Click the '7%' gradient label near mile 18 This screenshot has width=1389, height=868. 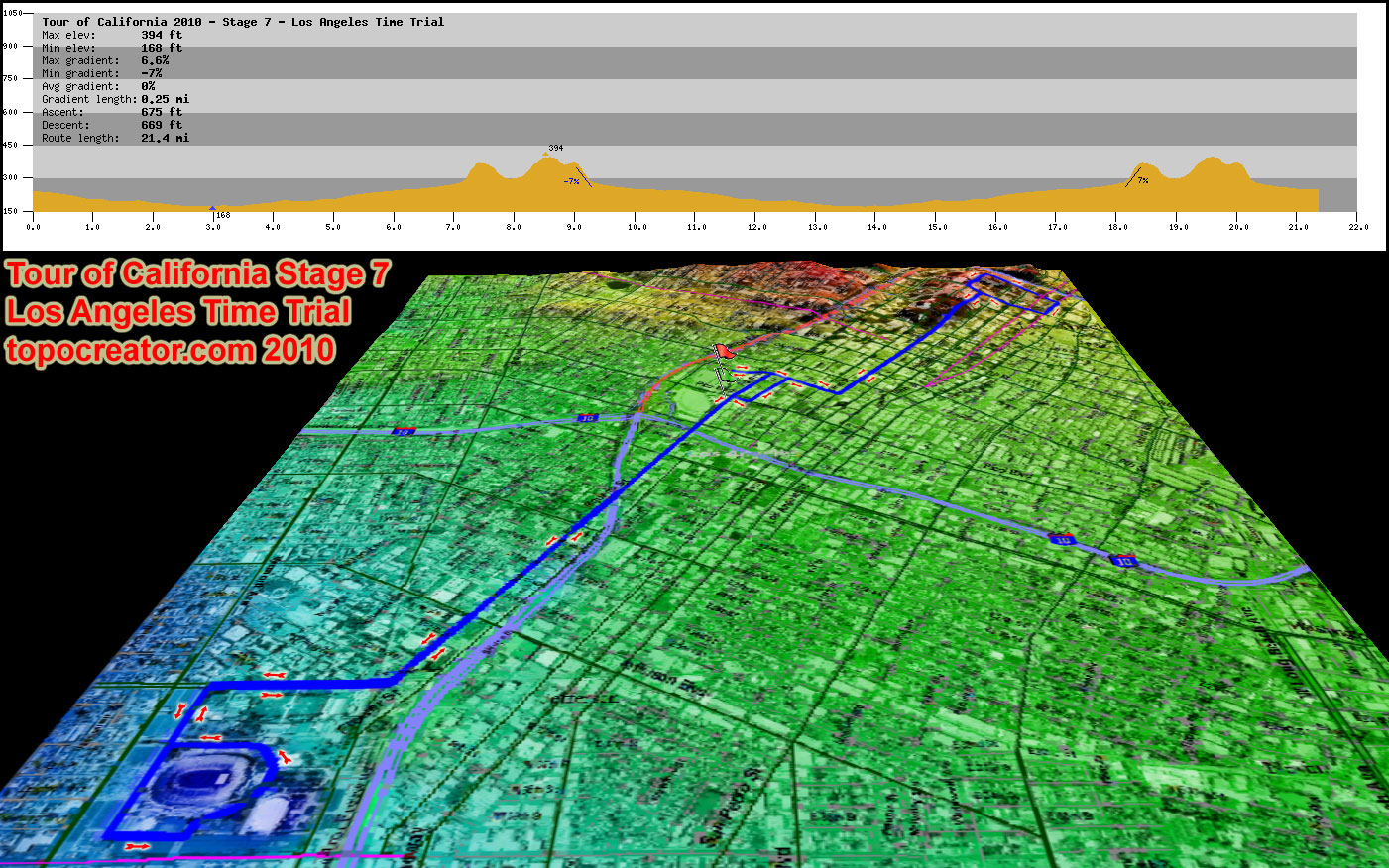coord(1142,181)
